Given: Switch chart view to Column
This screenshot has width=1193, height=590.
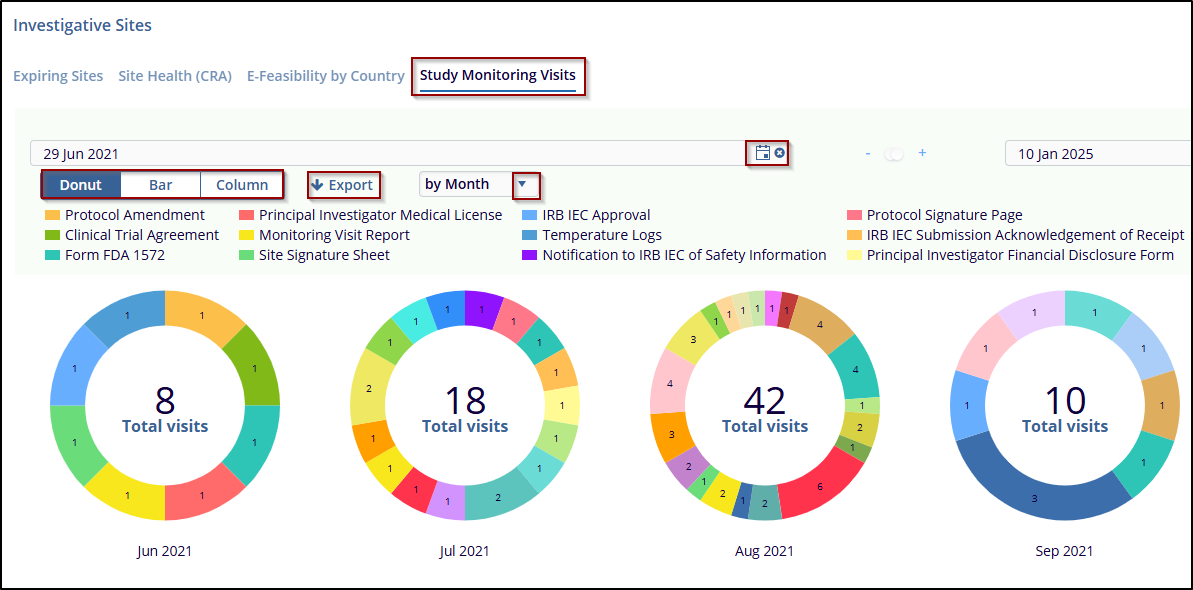Looking at the screenshot, I should 241,185.
